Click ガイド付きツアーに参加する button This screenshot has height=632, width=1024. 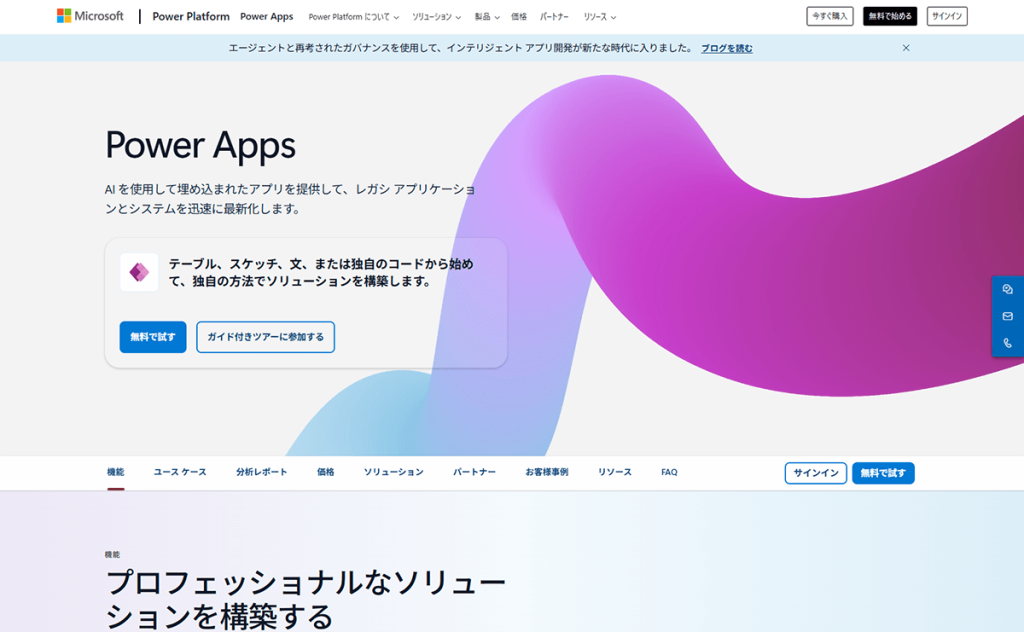pos(265,337)
